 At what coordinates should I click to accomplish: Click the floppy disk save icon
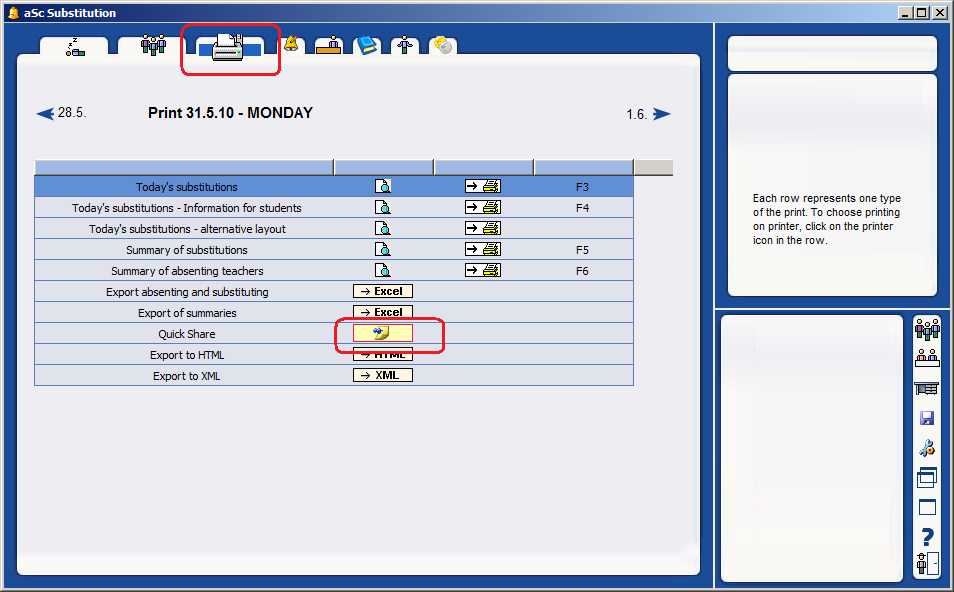(x=927, y=418)
